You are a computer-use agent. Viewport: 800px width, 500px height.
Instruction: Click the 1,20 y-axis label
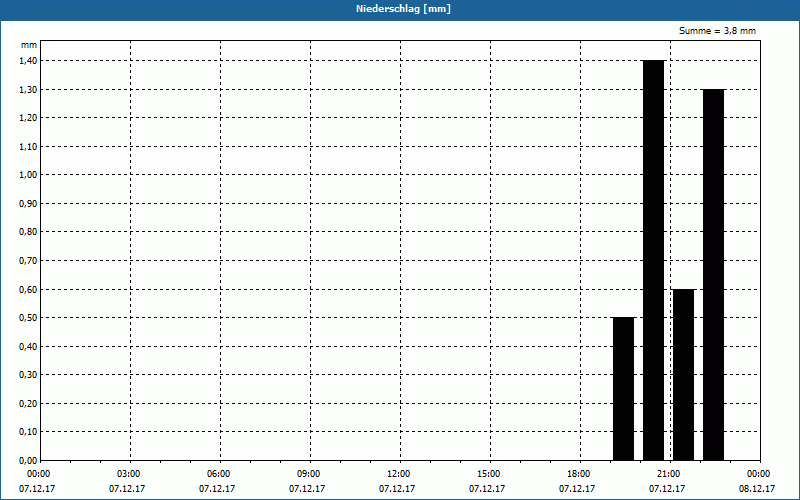click(28, 118)
